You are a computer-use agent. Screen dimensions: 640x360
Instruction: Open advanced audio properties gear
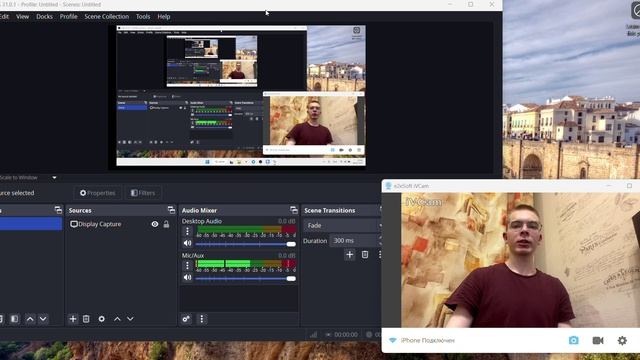[x=186, y=319]
